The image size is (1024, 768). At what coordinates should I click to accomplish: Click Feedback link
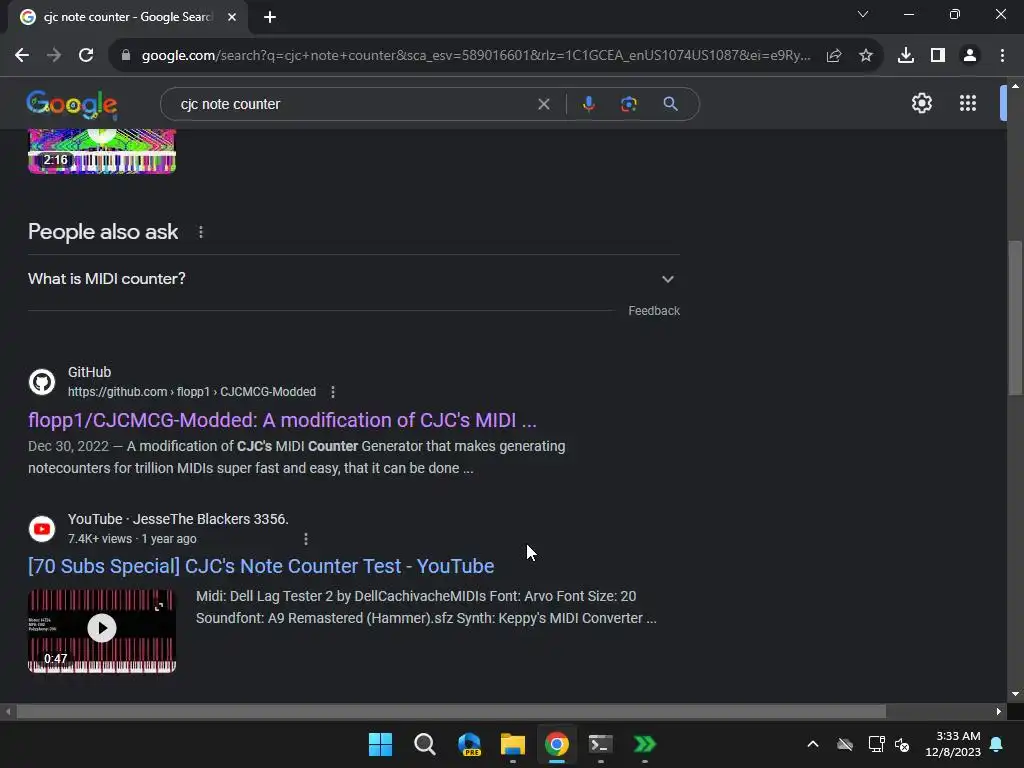pyautogui.click(x=654, y=311)
